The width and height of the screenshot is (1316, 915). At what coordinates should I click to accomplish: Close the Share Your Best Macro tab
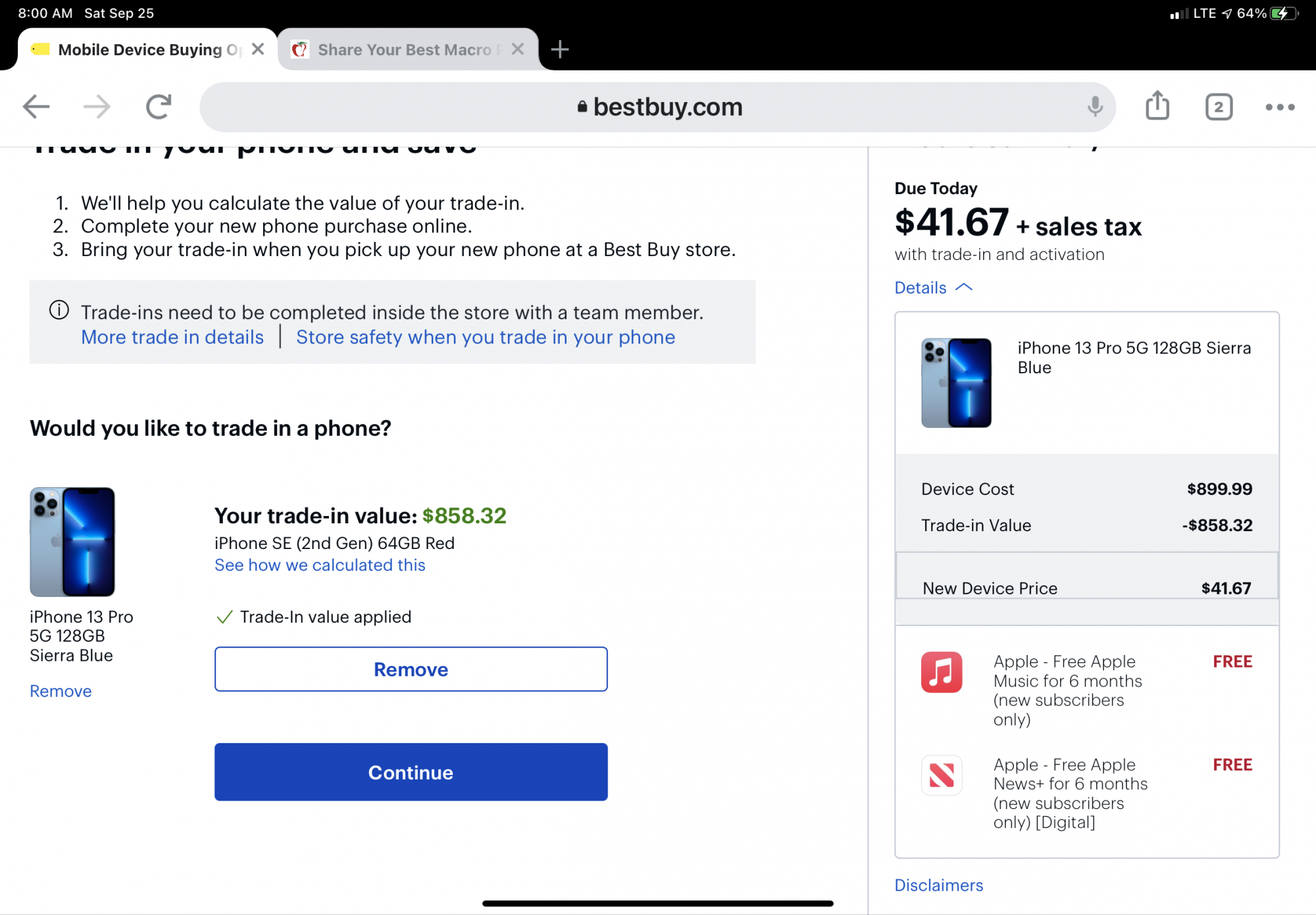518,49
